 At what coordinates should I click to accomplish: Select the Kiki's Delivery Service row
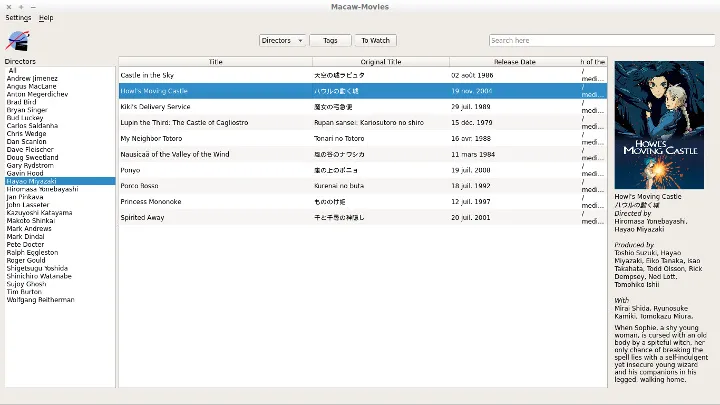point(363,107)
